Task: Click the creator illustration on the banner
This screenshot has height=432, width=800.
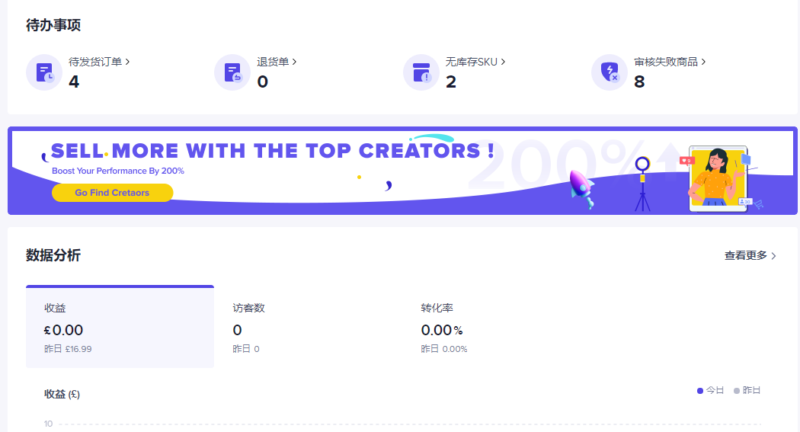Action: 716,180
